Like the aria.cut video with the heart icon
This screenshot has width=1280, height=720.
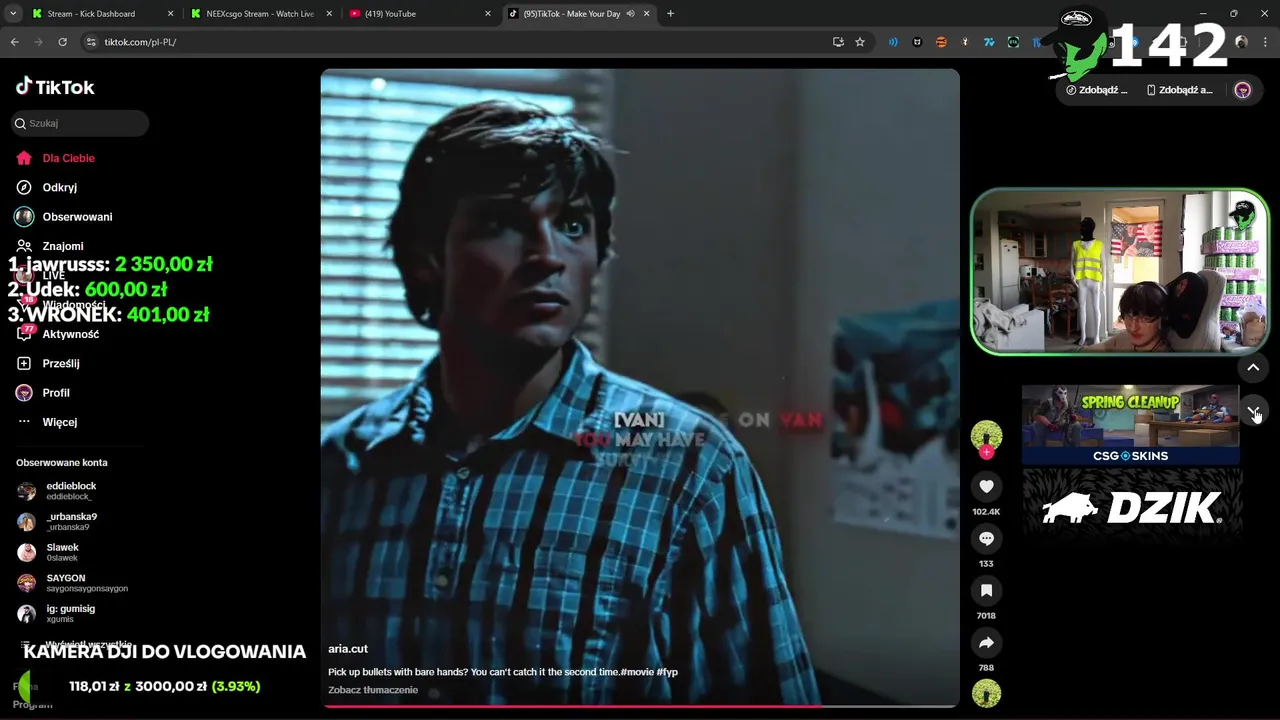click(986, 486)
